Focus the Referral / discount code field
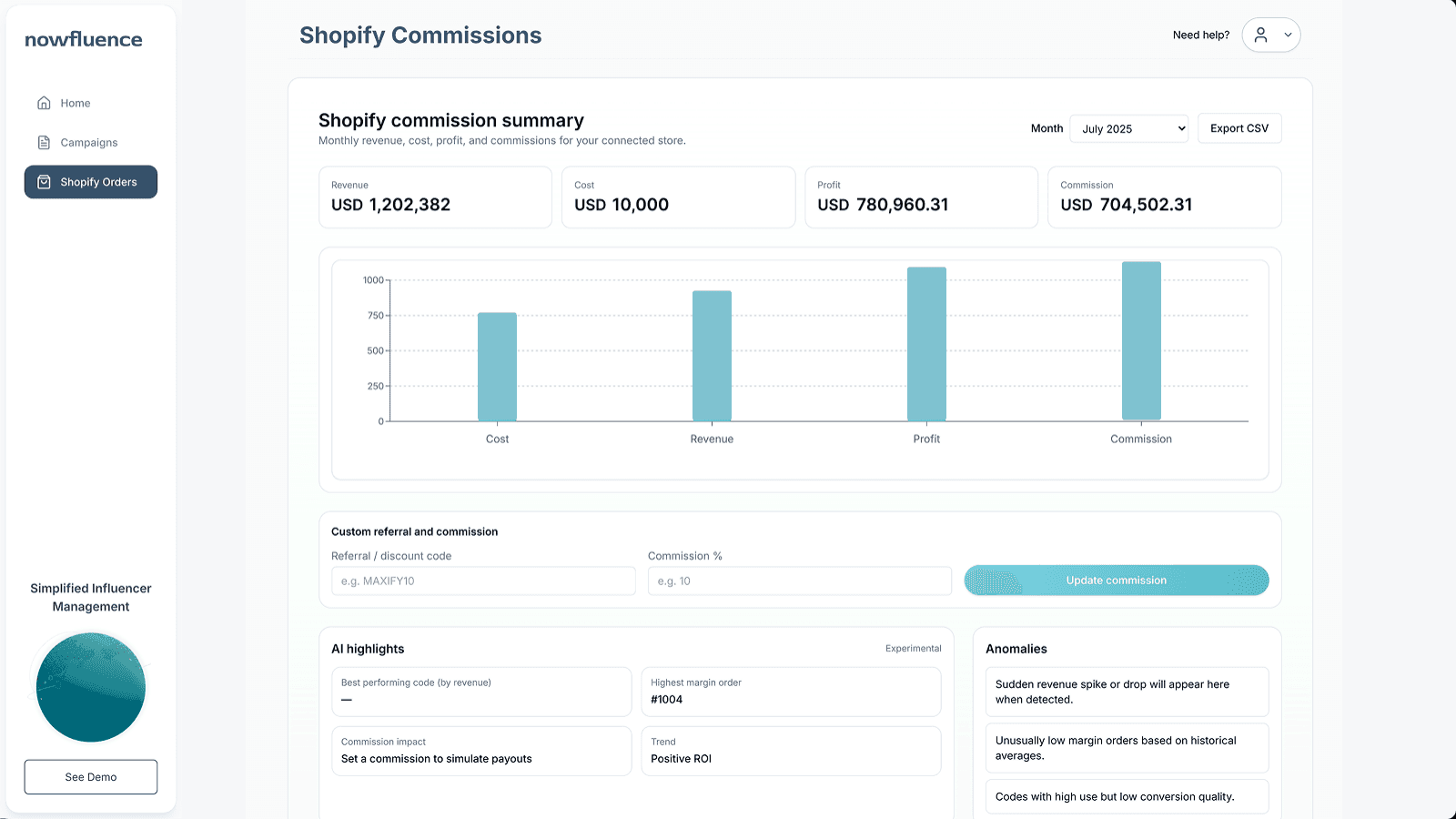 click(483, 581)
